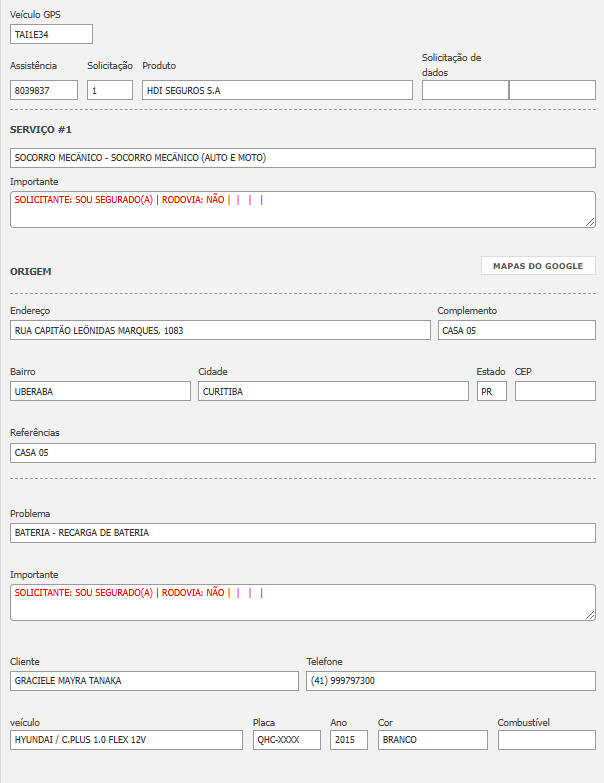Focus the Cidade field showing Curitiba
The height and width of the screenshot is (783, 604).
click(x=333, y=391)
